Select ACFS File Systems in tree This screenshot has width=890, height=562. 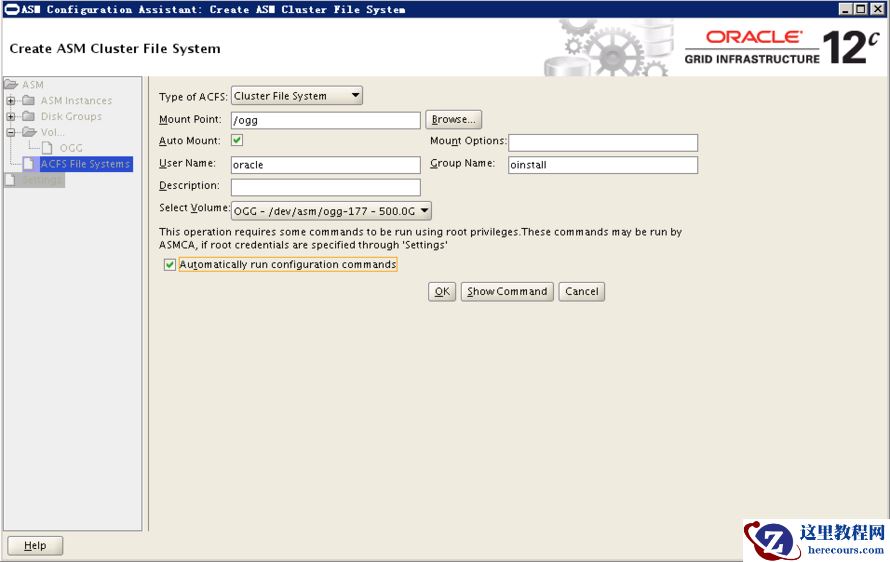86,164
